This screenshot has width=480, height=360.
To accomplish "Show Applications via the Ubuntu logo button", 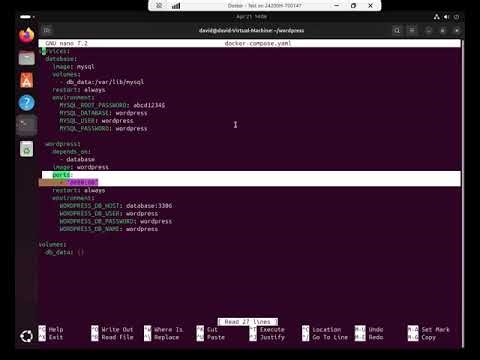I will click(26, 336).
